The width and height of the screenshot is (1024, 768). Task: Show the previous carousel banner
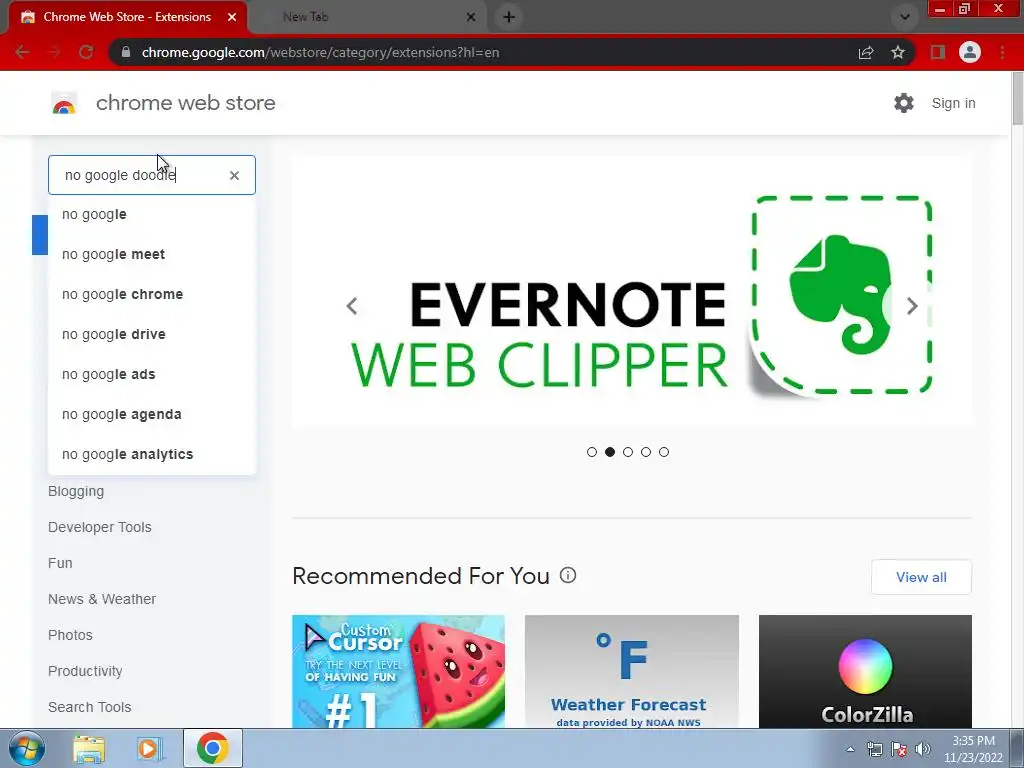(x=351, y=306)
